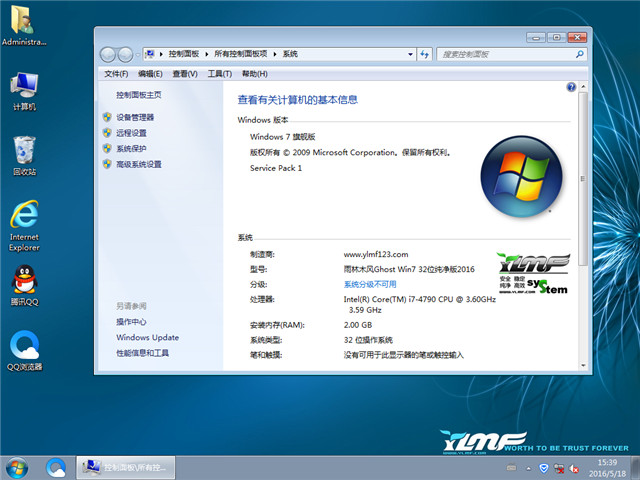Open 系统保护 link
The width and height of the screenshot is (640, 480).
click(131, 149)
